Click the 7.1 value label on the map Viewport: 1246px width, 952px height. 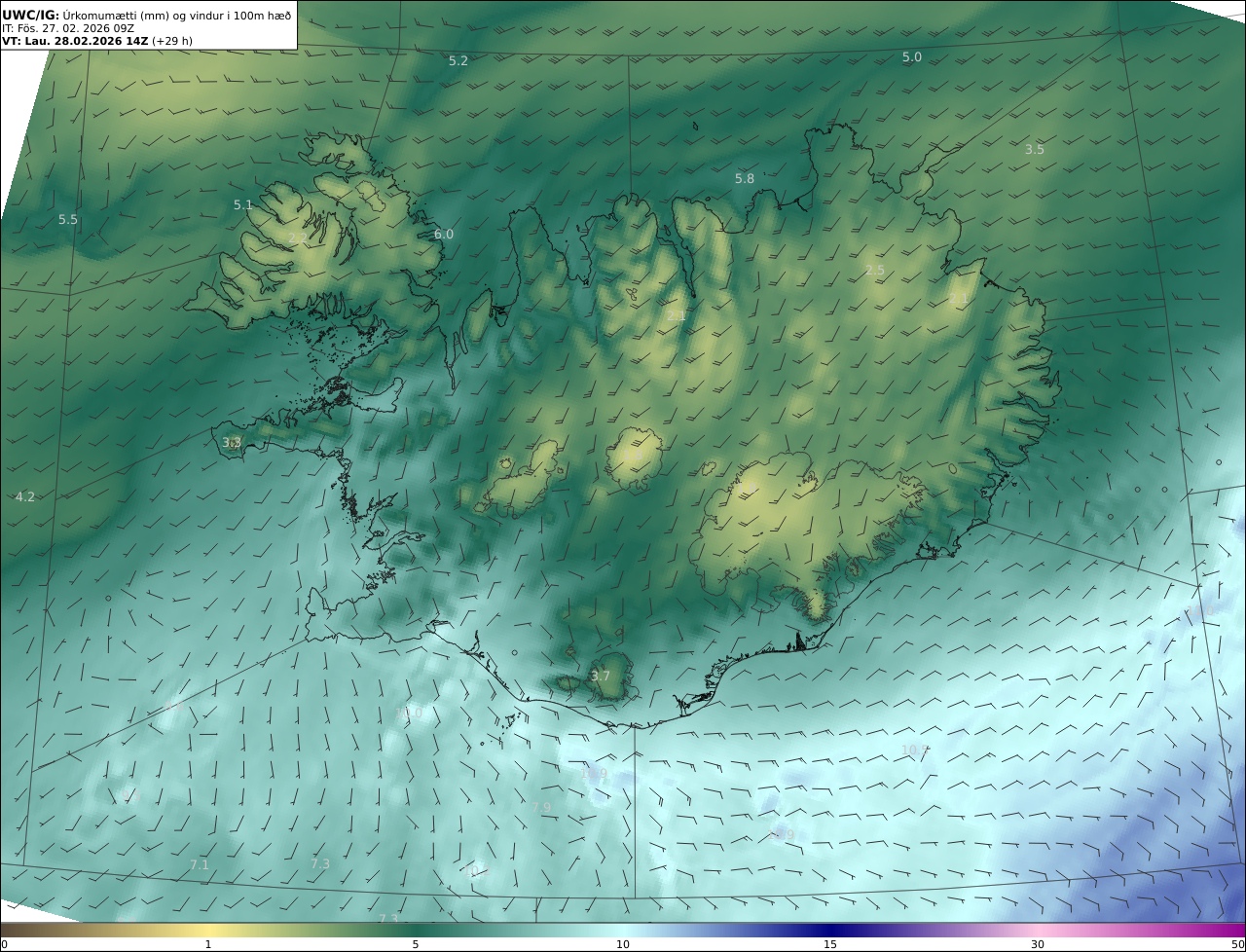tap(200, 864)
